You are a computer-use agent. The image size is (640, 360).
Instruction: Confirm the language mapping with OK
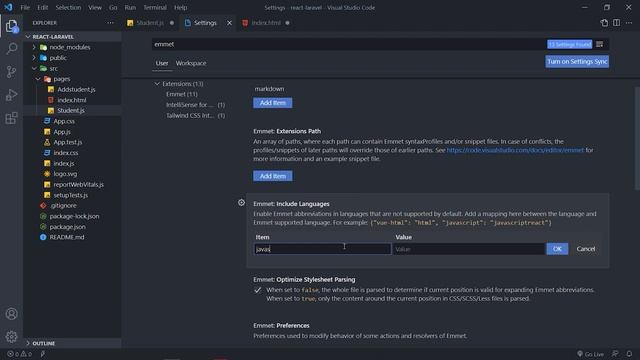point(557,249)
